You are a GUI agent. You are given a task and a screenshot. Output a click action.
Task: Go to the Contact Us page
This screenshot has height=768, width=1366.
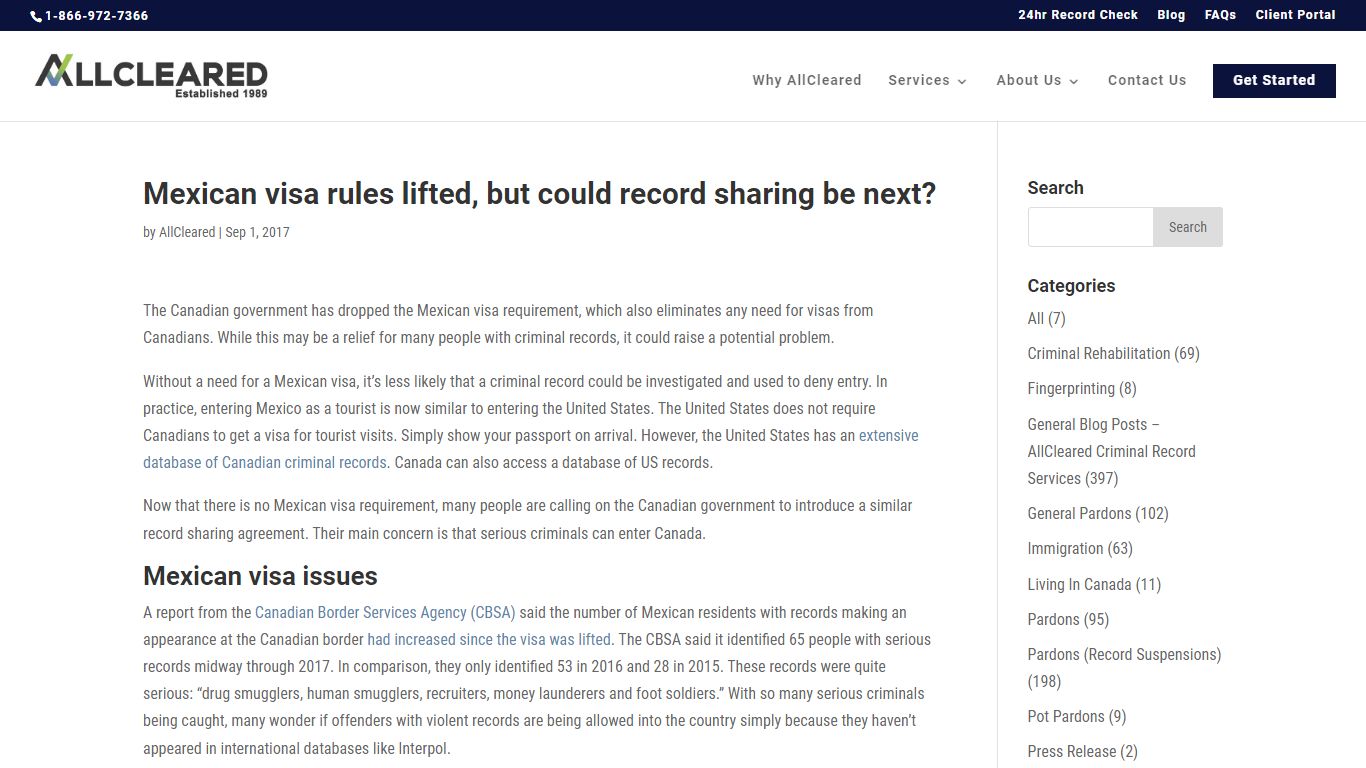[1147, 80]
